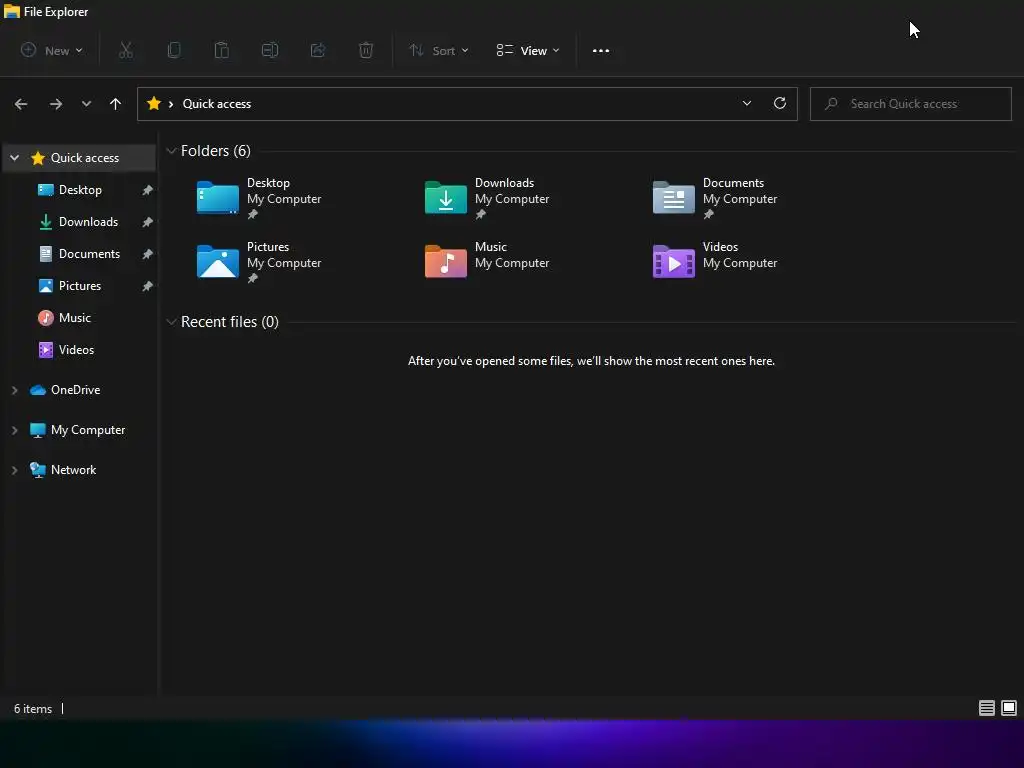Screen dimensions: 1024x768
Task: Select the Pictures folder icon
Action: click(x=217, y=261)
